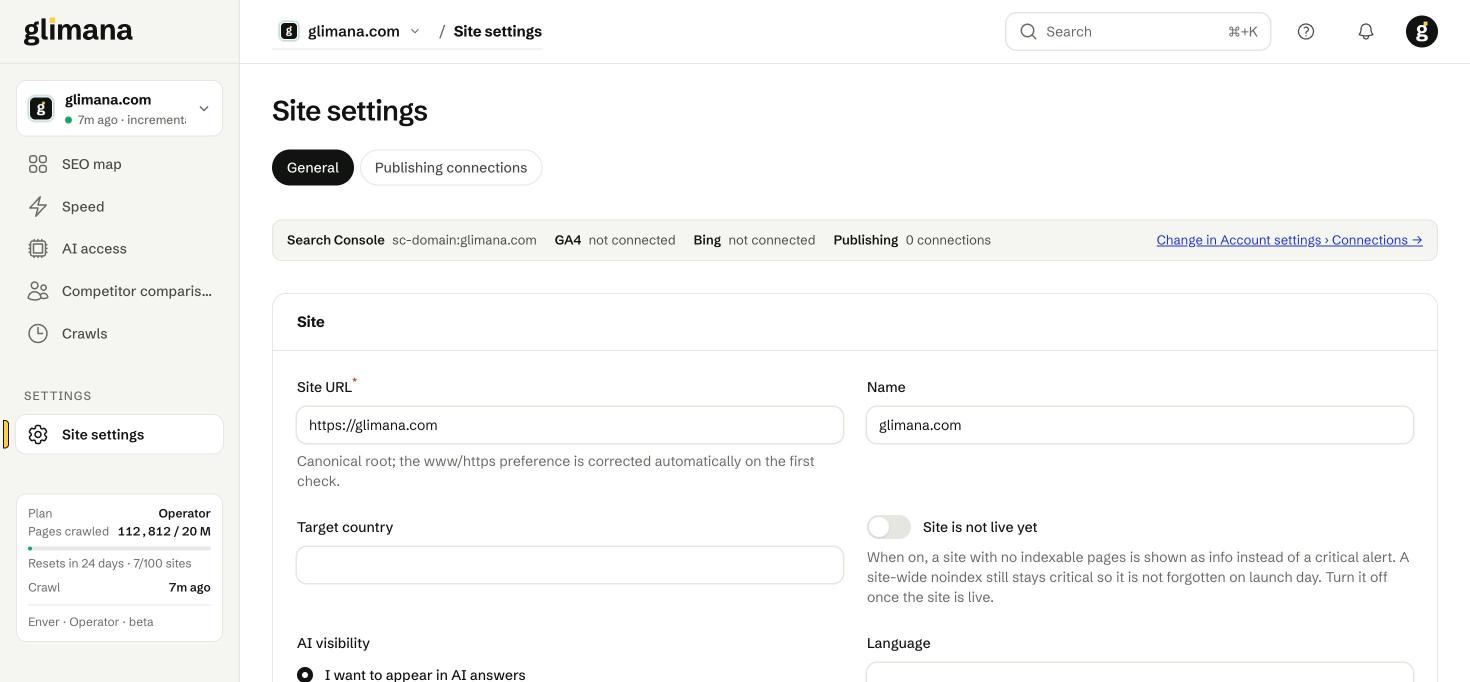Viewport: 1470px width, 682px height.
Task: Click the Name input field
Action: (x=1140, y=425)
